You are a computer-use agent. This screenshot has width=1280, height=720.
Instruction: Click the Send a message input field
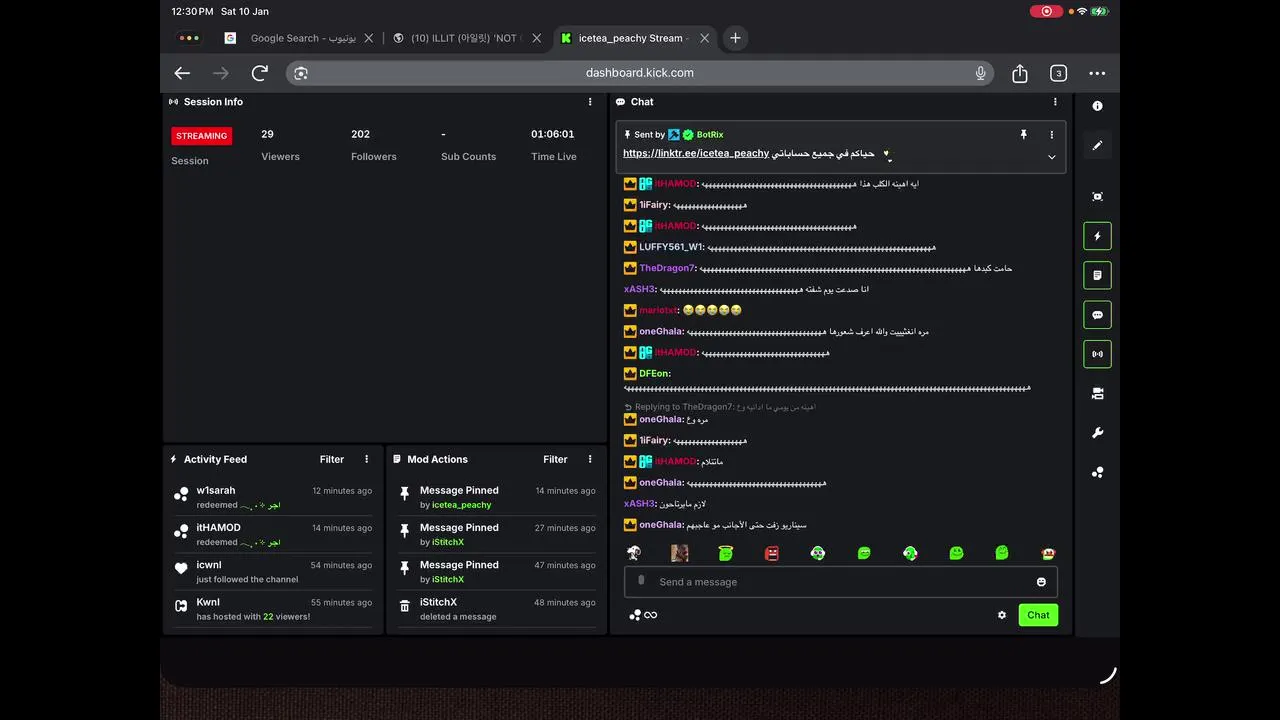841,582
